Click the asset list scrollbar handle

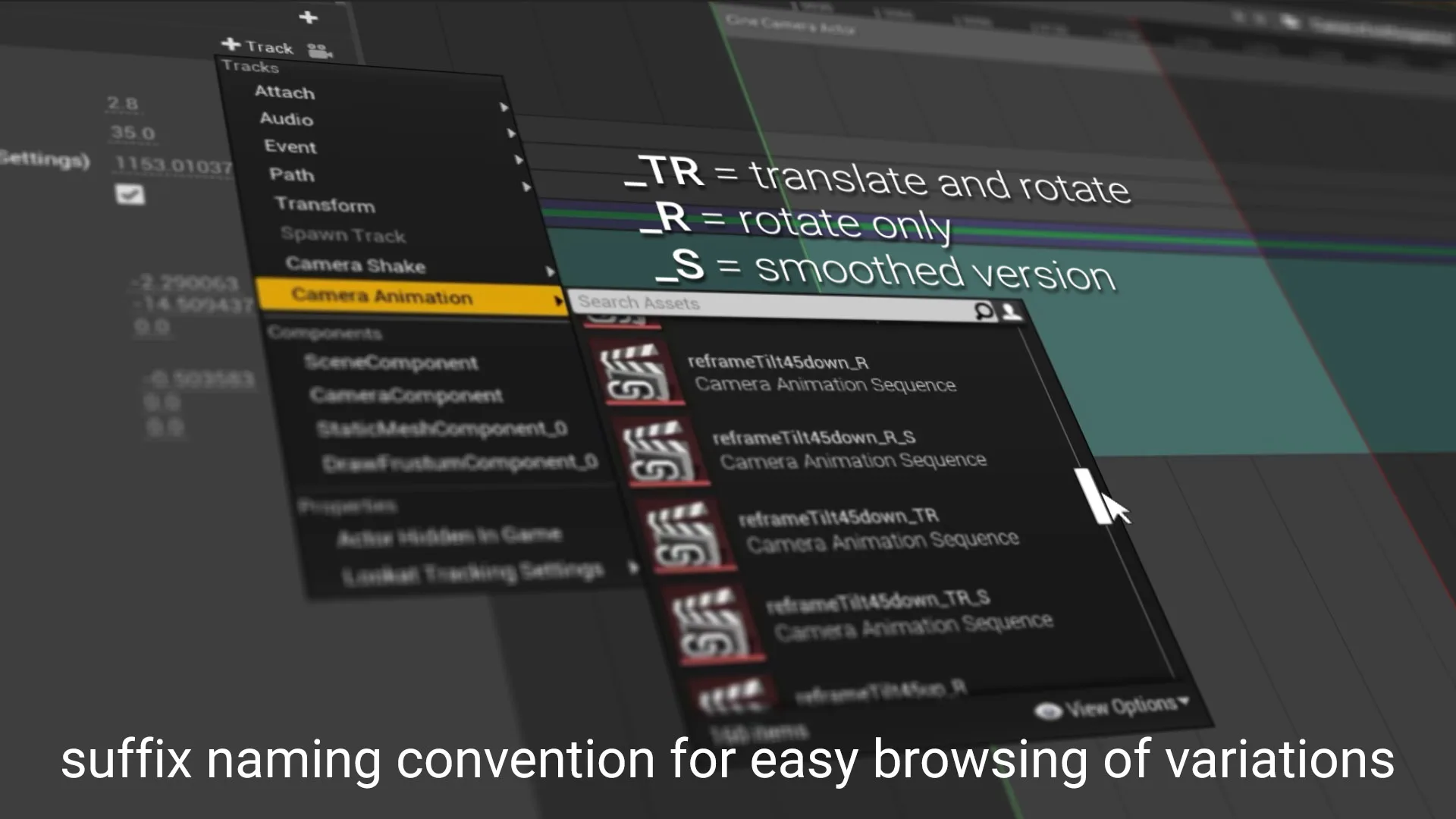pyautogui.click(x=1091, y=496)
